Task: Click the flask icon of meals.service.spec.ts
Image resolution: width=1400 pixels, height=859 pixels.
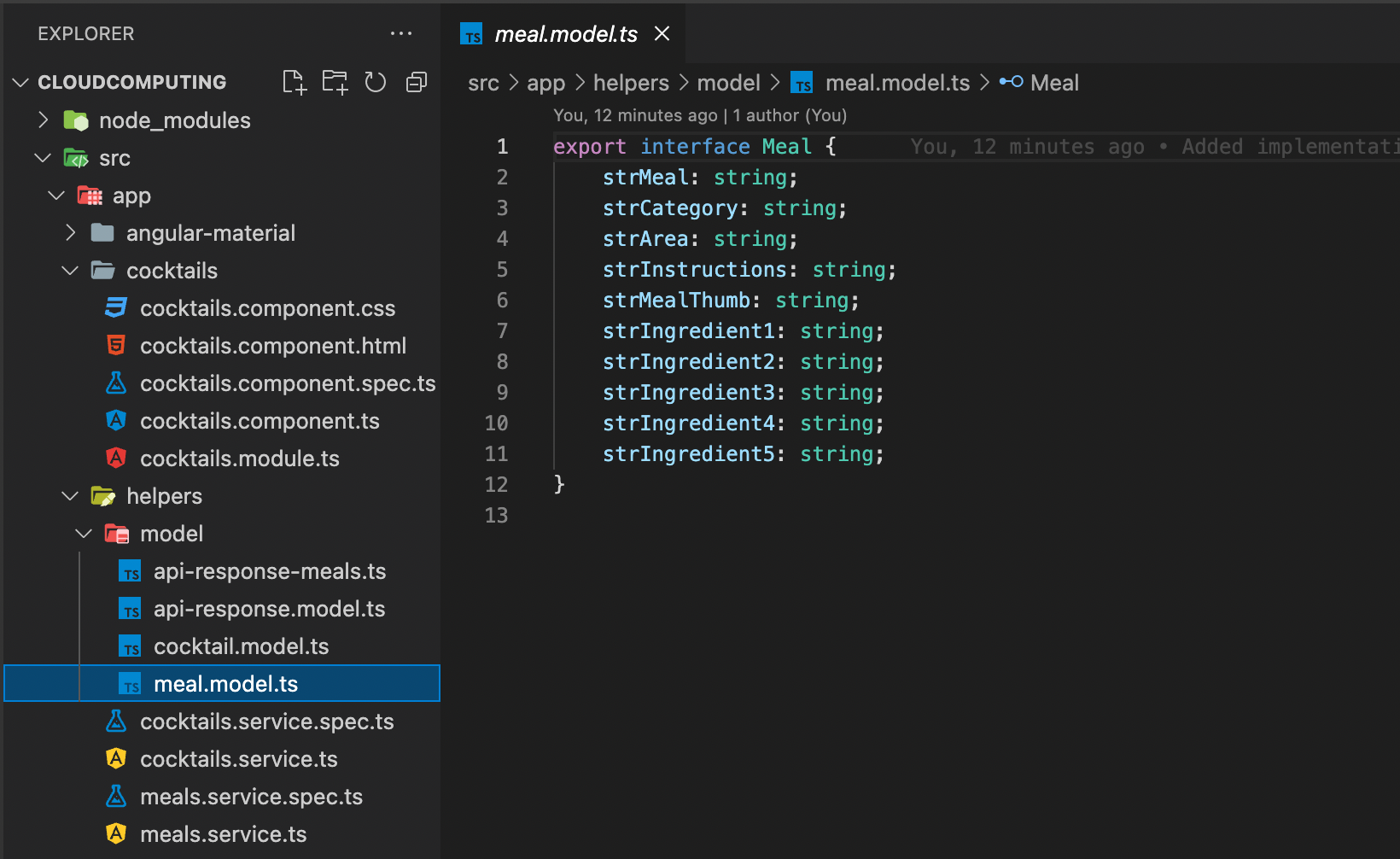Action: (x=116, y=796)
